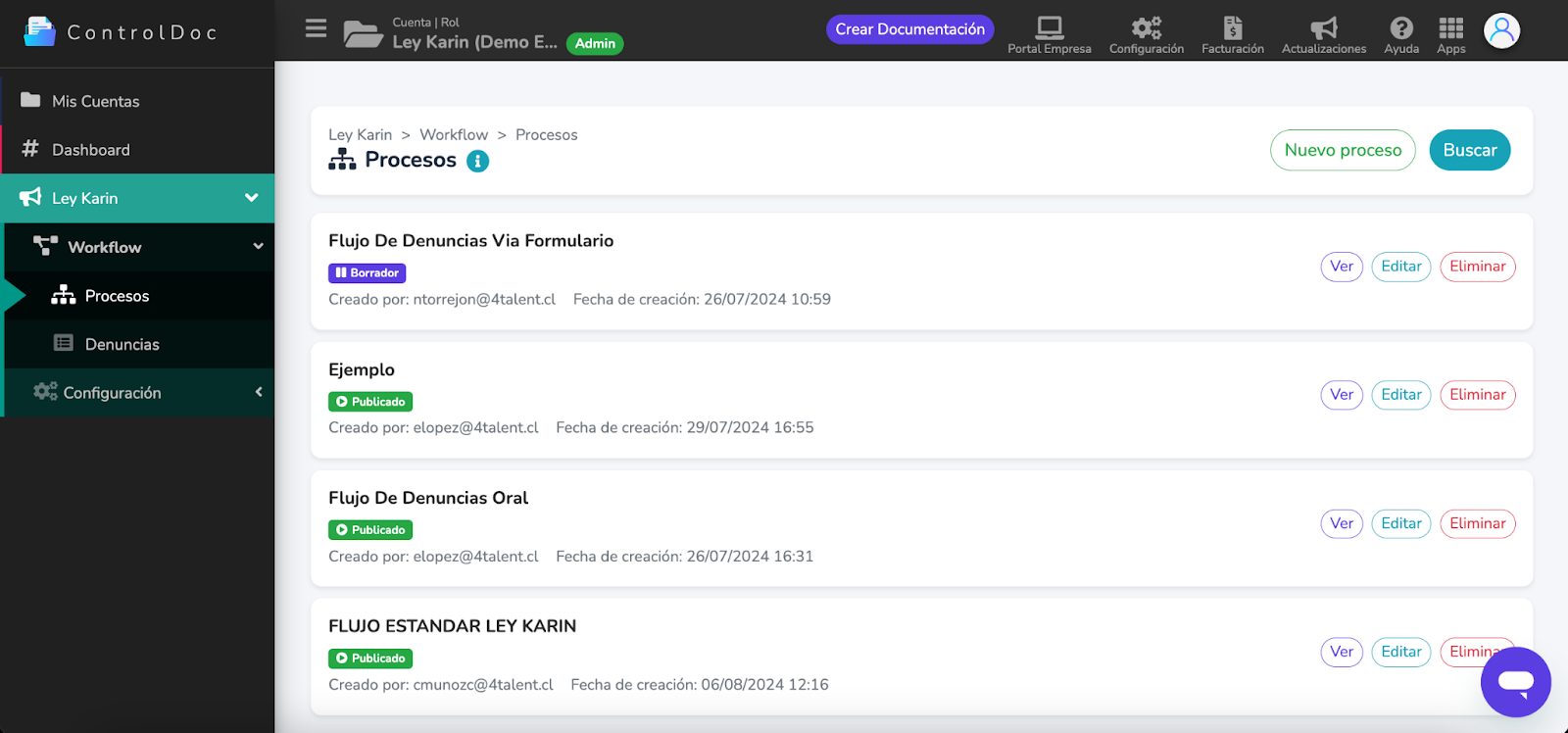Click the Procesos heading hierarchy icon
The width and height of the screenshot is (1568, 733).
342,159
